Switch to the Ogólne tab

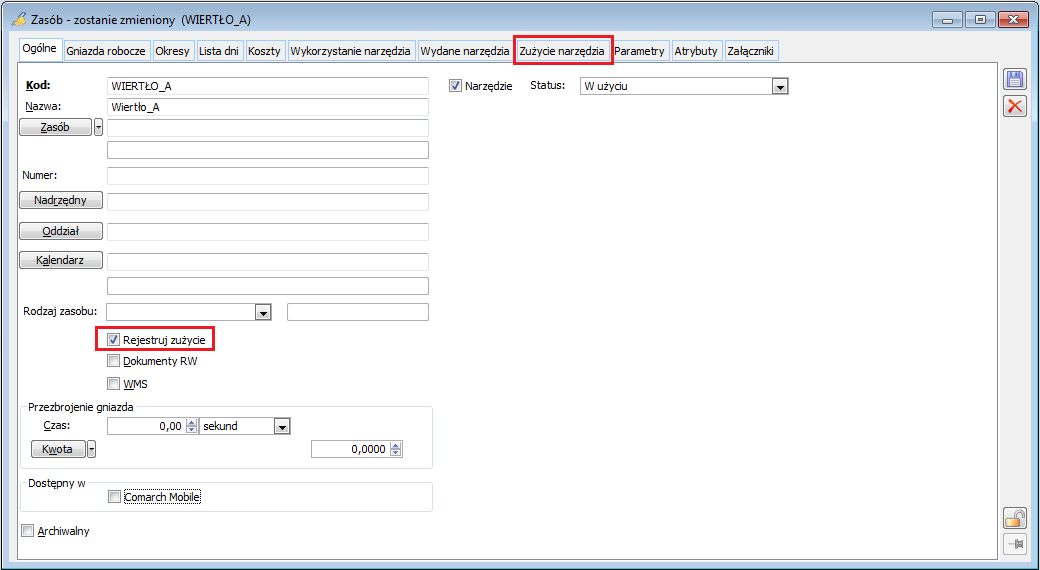tap(39, 50)
